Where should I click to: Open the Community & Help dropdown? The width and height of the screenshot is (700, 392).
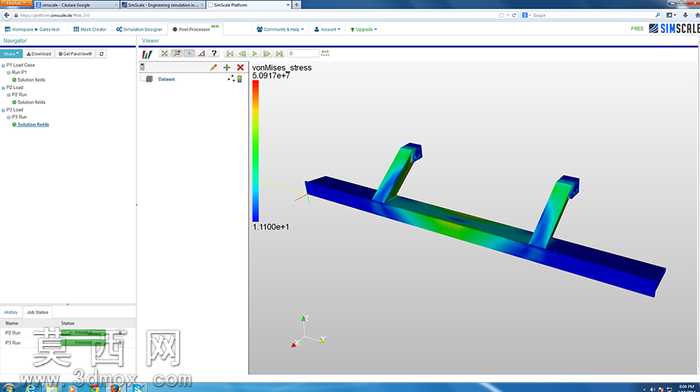pyautogui.click(x=280, y=29)
